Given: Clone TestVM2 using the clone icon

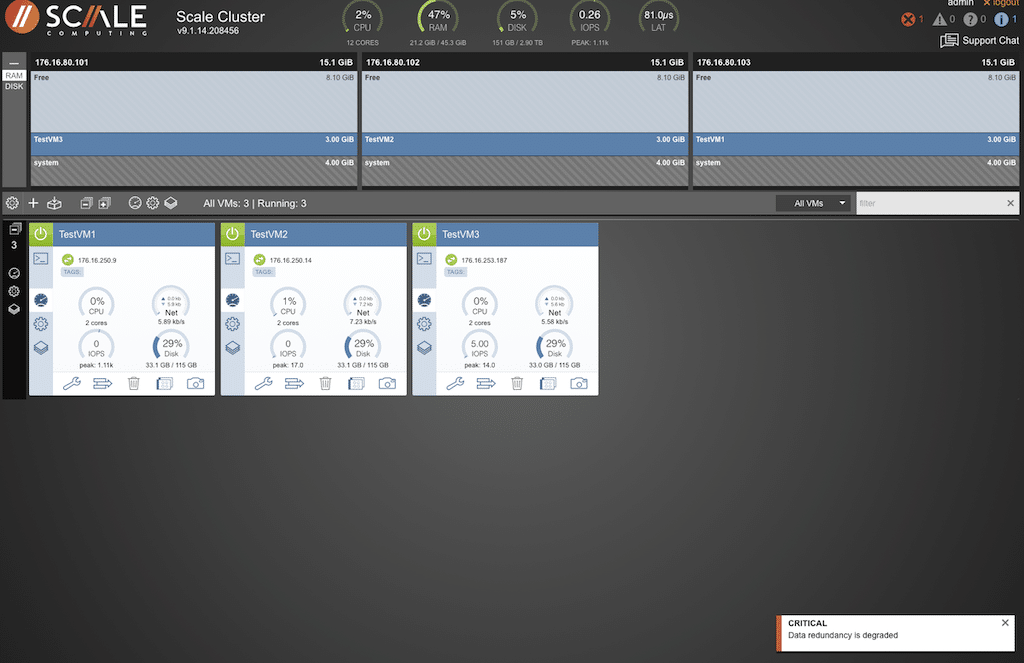Looking at the screenshot, I should 356,383.
